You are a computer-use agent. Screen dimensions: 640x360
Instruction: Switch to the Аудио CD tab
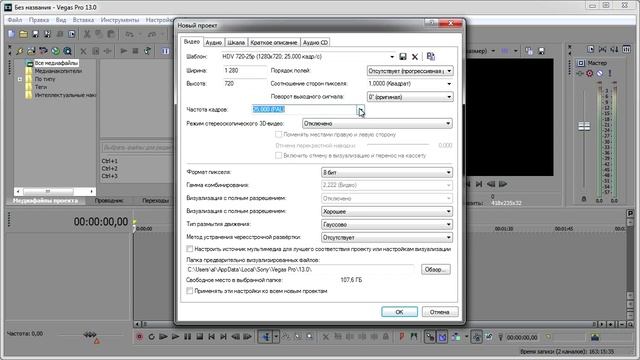[315, 42]
